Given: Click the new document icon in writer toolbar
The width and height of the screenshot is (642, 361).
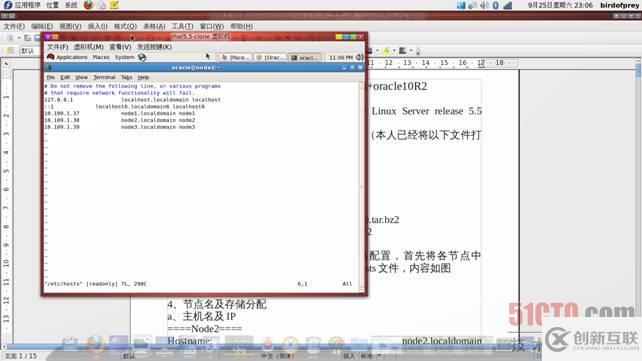Looking at the screenshot, I should click(x=10, y=38).
